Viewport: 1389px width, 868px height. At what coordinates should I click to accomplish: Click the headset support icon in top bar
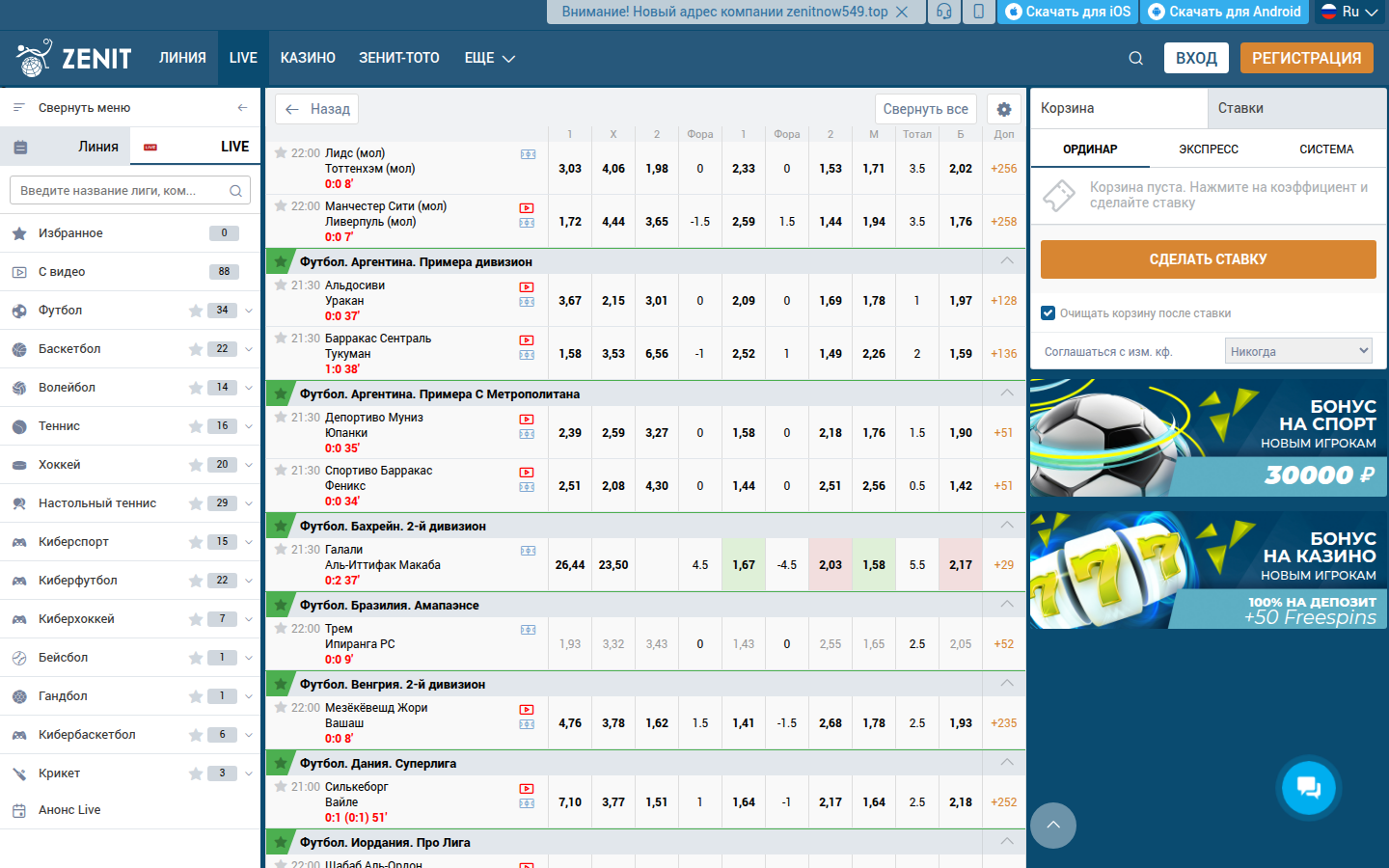943,12
